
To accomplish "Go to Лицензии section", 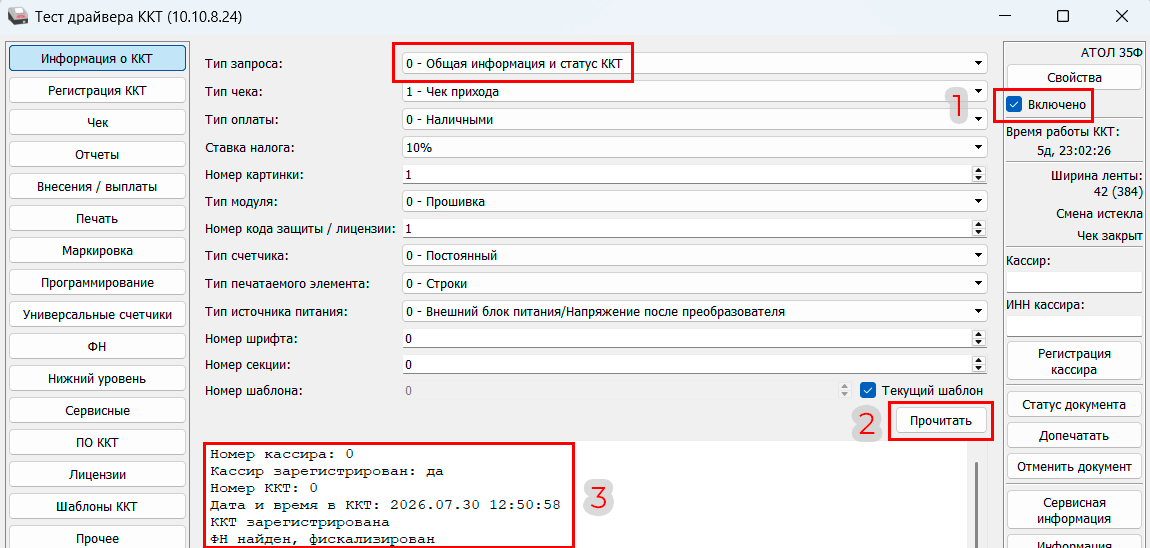I will pos(97,475).
